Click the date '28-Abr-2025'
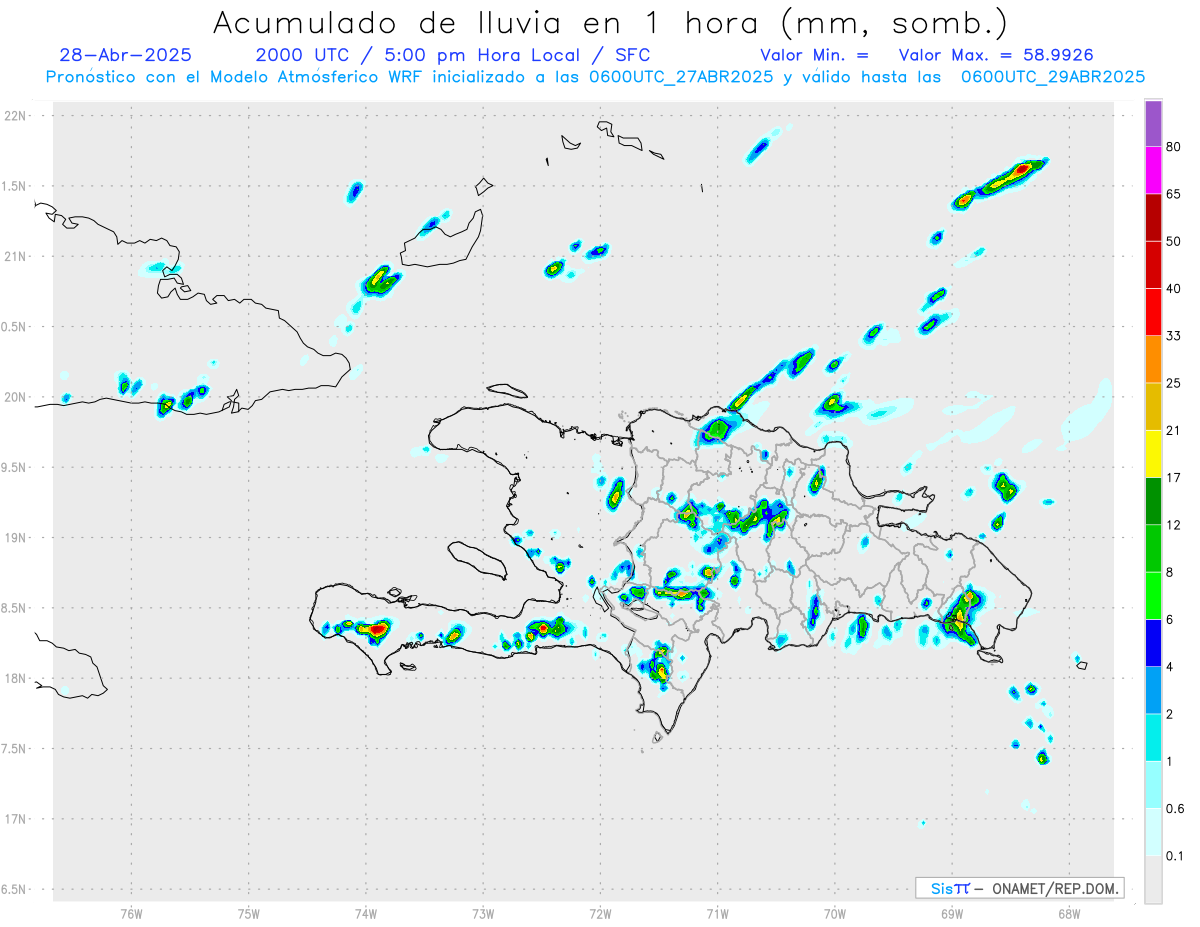The image size is (1200, 927). pos(126,55)
